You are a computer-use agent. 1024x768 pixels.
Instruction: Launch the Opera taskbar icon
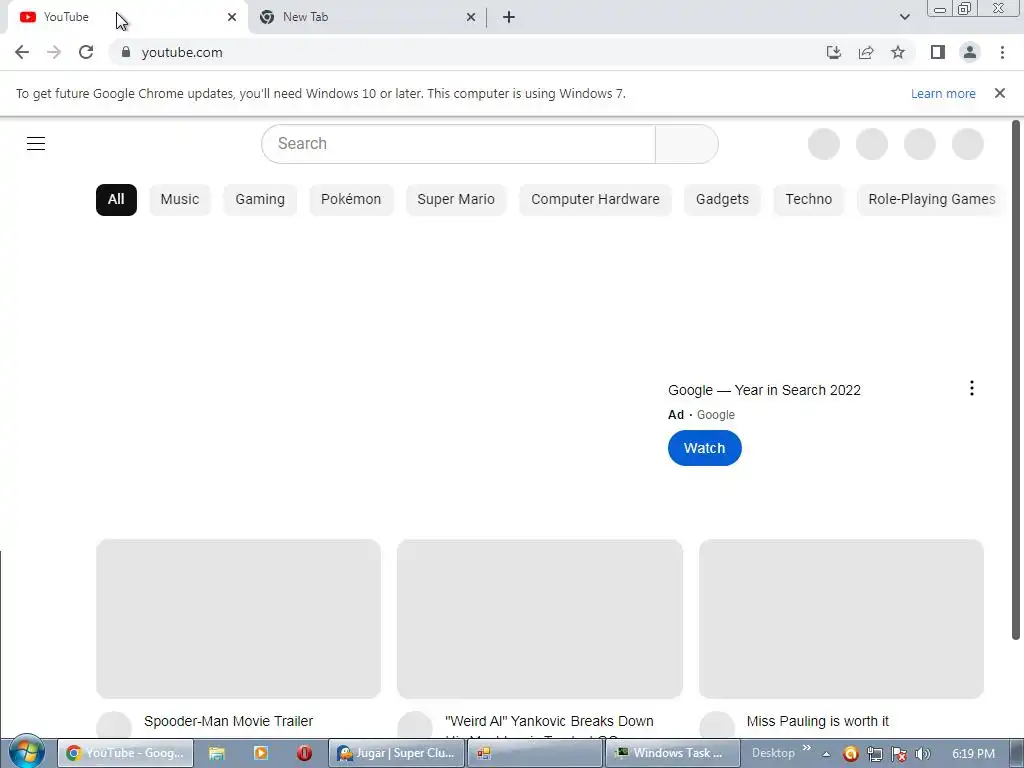304,753
